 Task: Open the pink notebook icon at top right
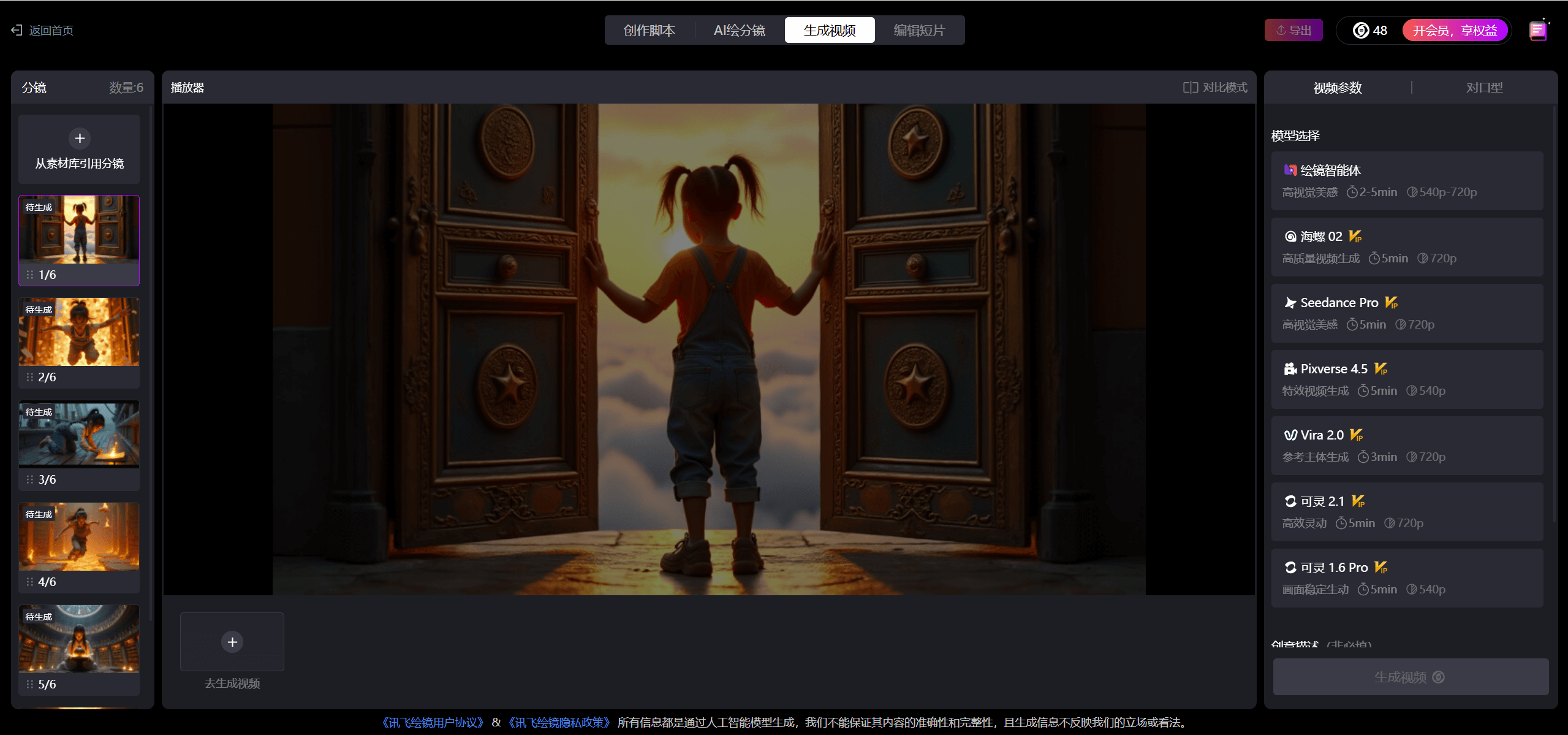[1537, 30]
